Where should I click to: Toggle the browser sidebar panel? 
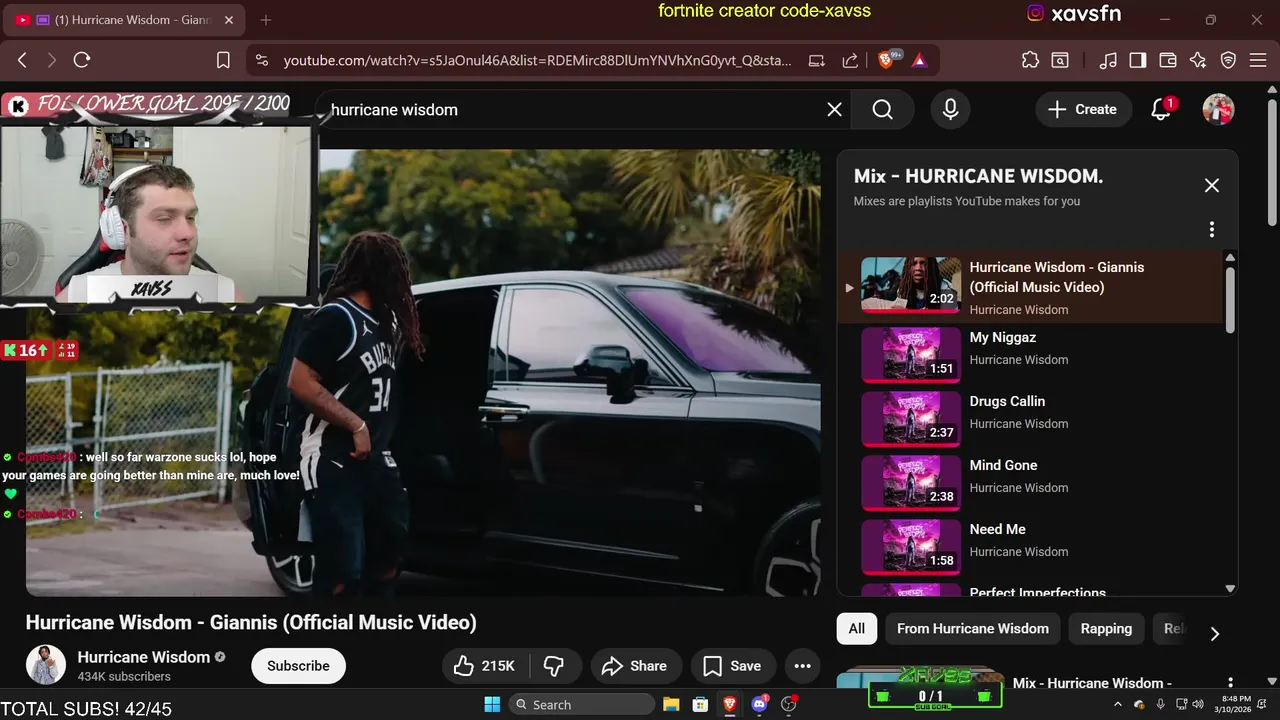point(1137,60)
